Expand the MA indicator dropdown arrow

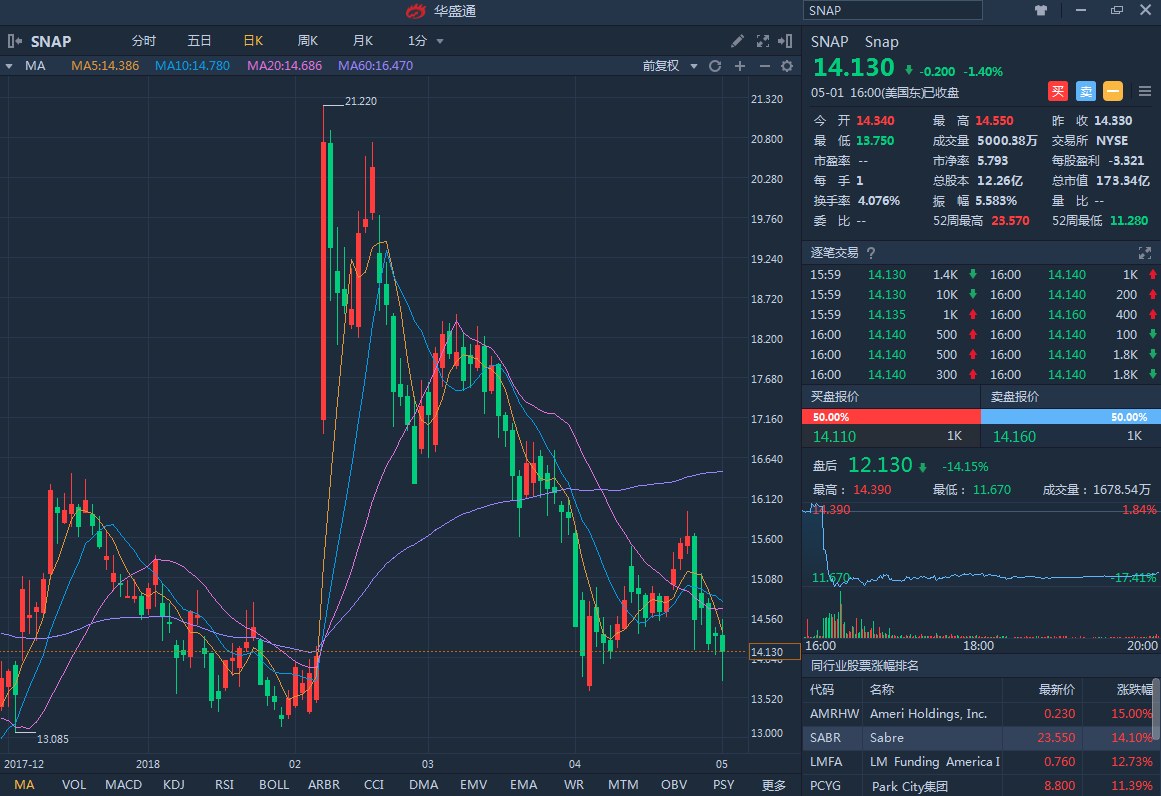(x=9, y=66)
